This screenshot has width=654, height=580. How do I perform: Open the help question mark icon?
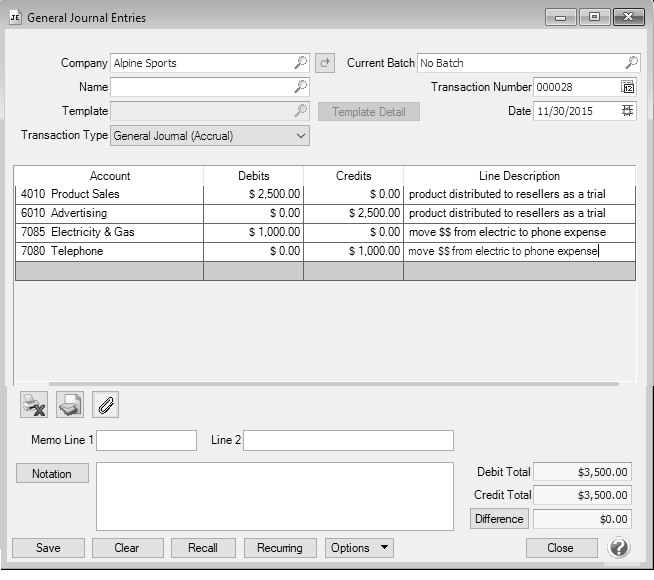tap(619, 548)
